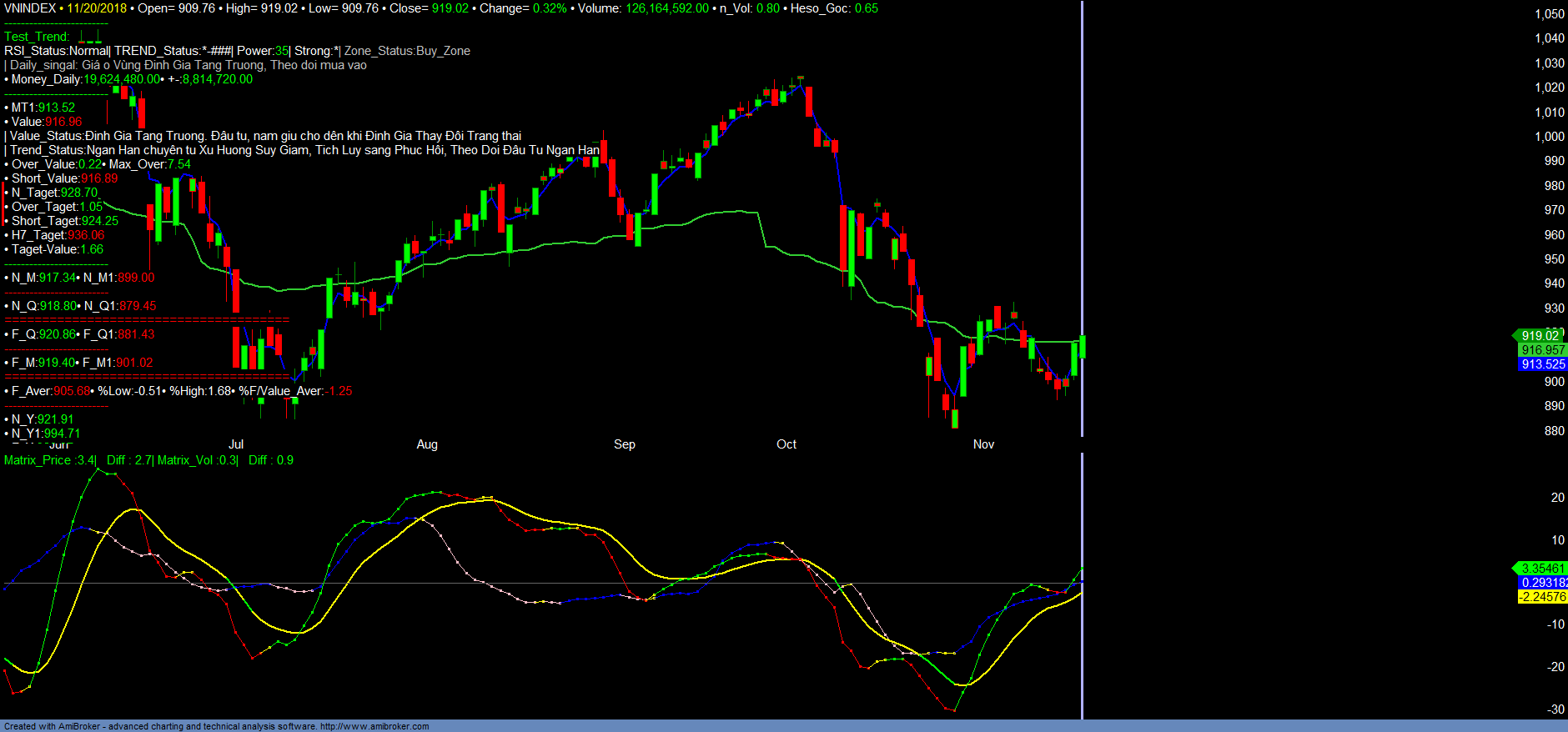Click the Test_Trend indicator label

37,37
